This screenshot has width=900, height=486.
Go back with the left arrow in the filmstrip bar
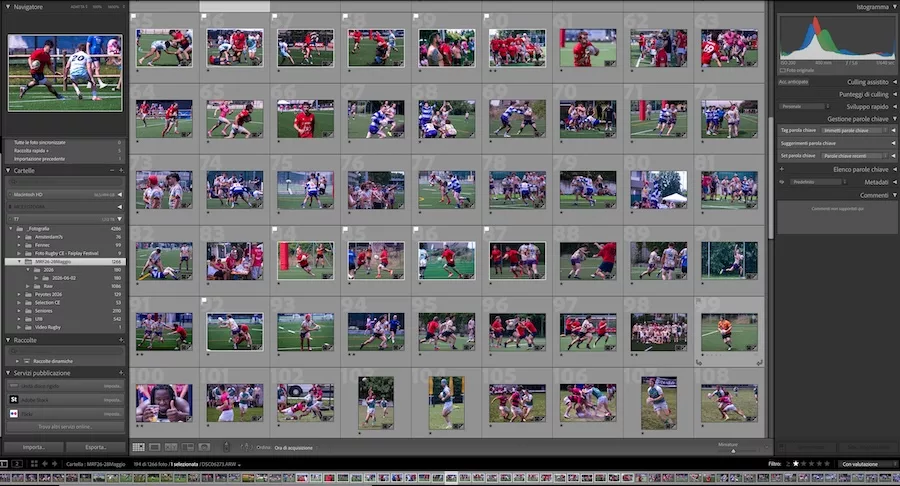pos(45,464)
